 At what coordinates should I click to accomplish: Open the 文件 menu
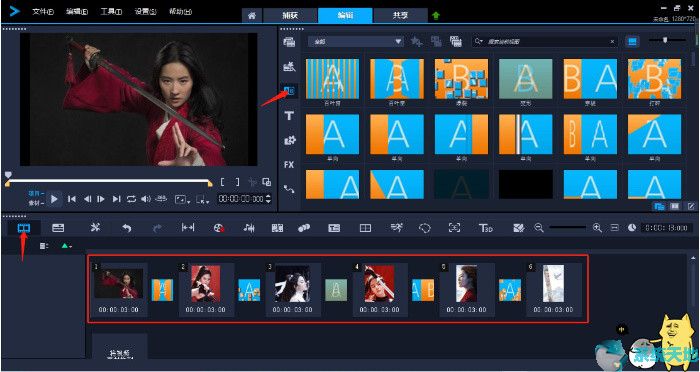(x=43, y=12)
